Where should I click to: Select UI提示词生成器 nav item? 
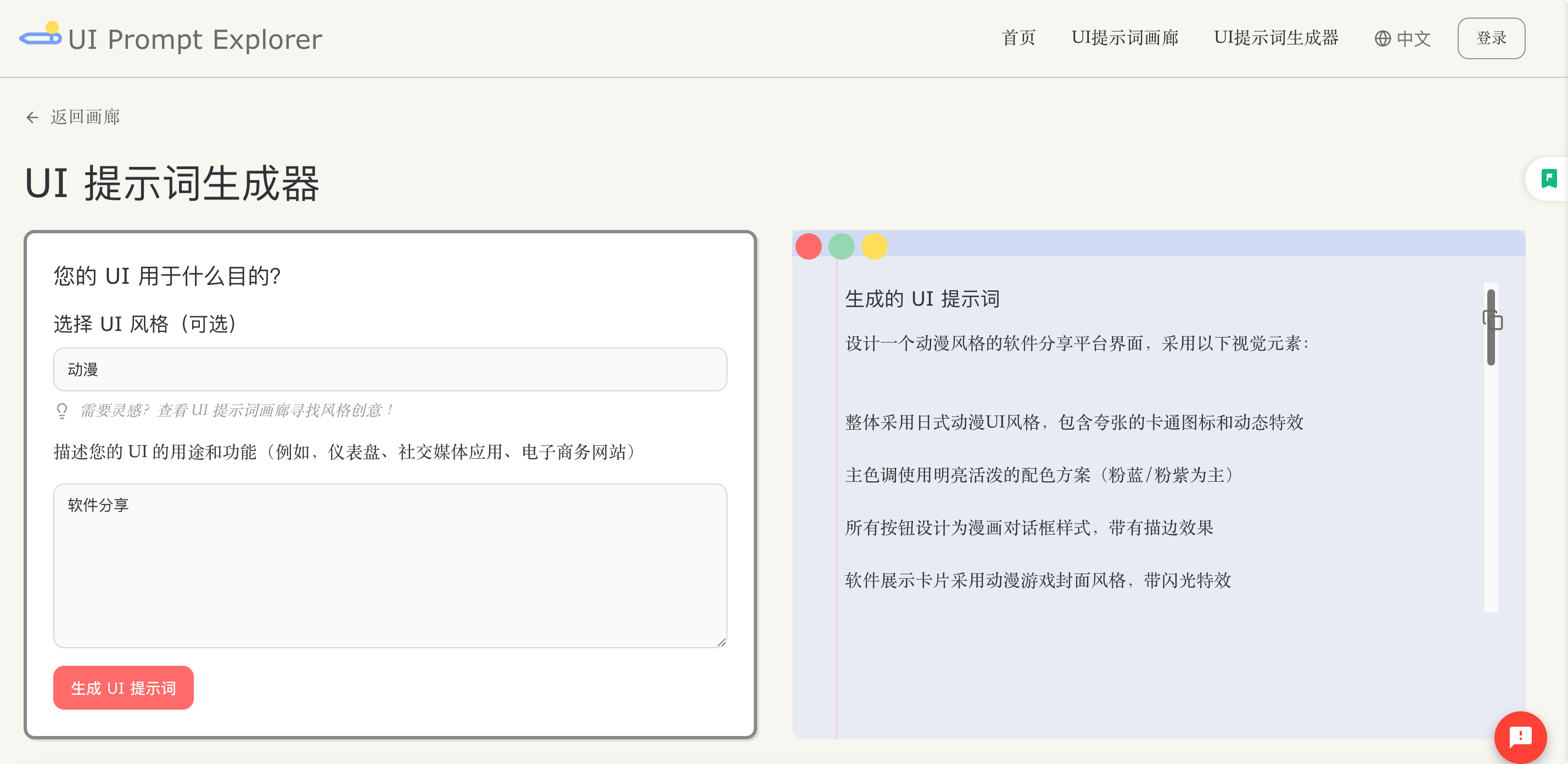(x=1276, y=38)
